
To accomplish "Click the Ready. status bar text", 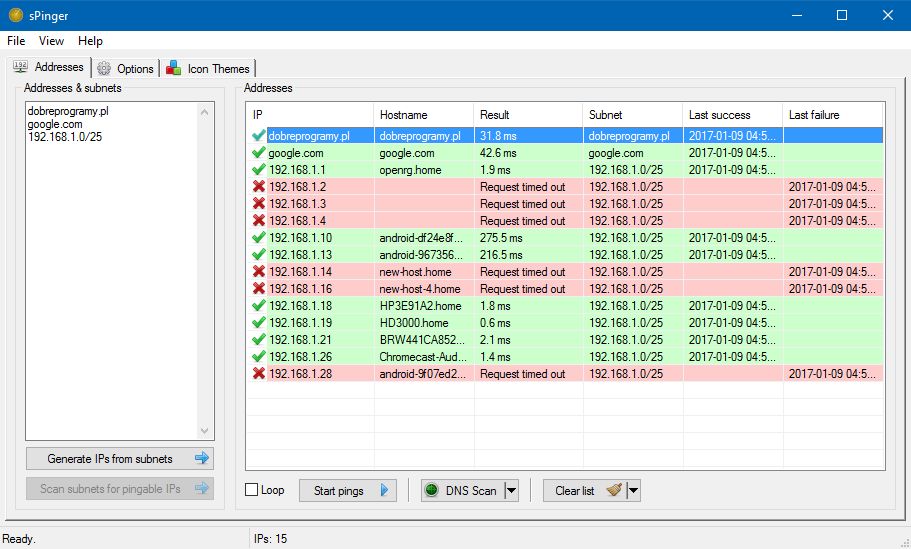I will [x=19, y=539].
